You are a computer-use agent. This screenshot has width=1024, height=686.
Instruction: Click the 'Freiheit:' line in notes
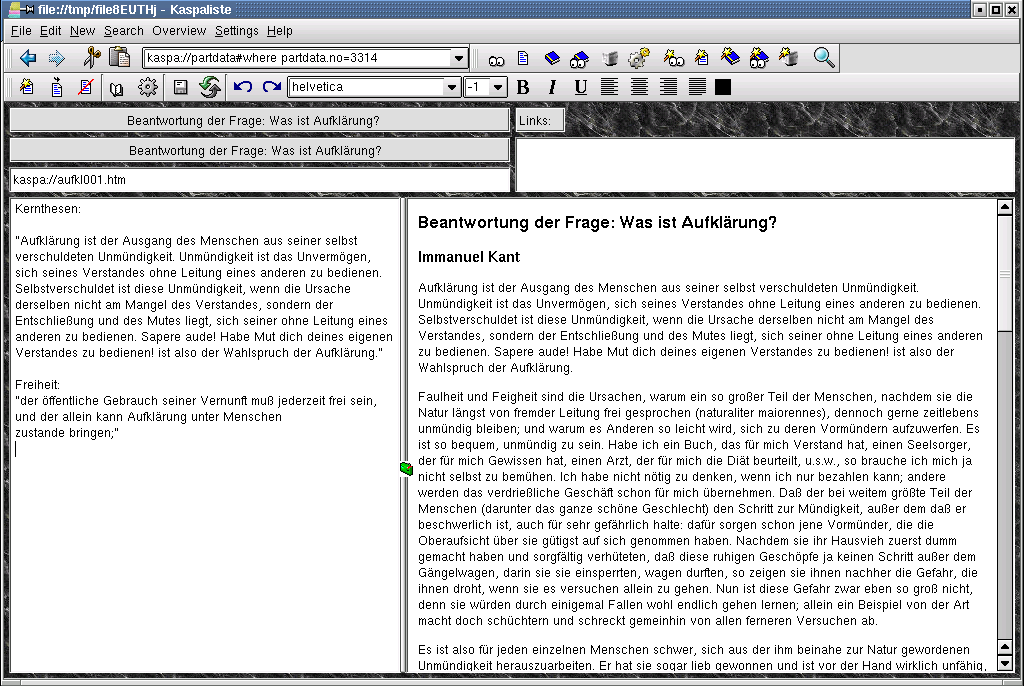pyautogui.click(x=37, y=385)
